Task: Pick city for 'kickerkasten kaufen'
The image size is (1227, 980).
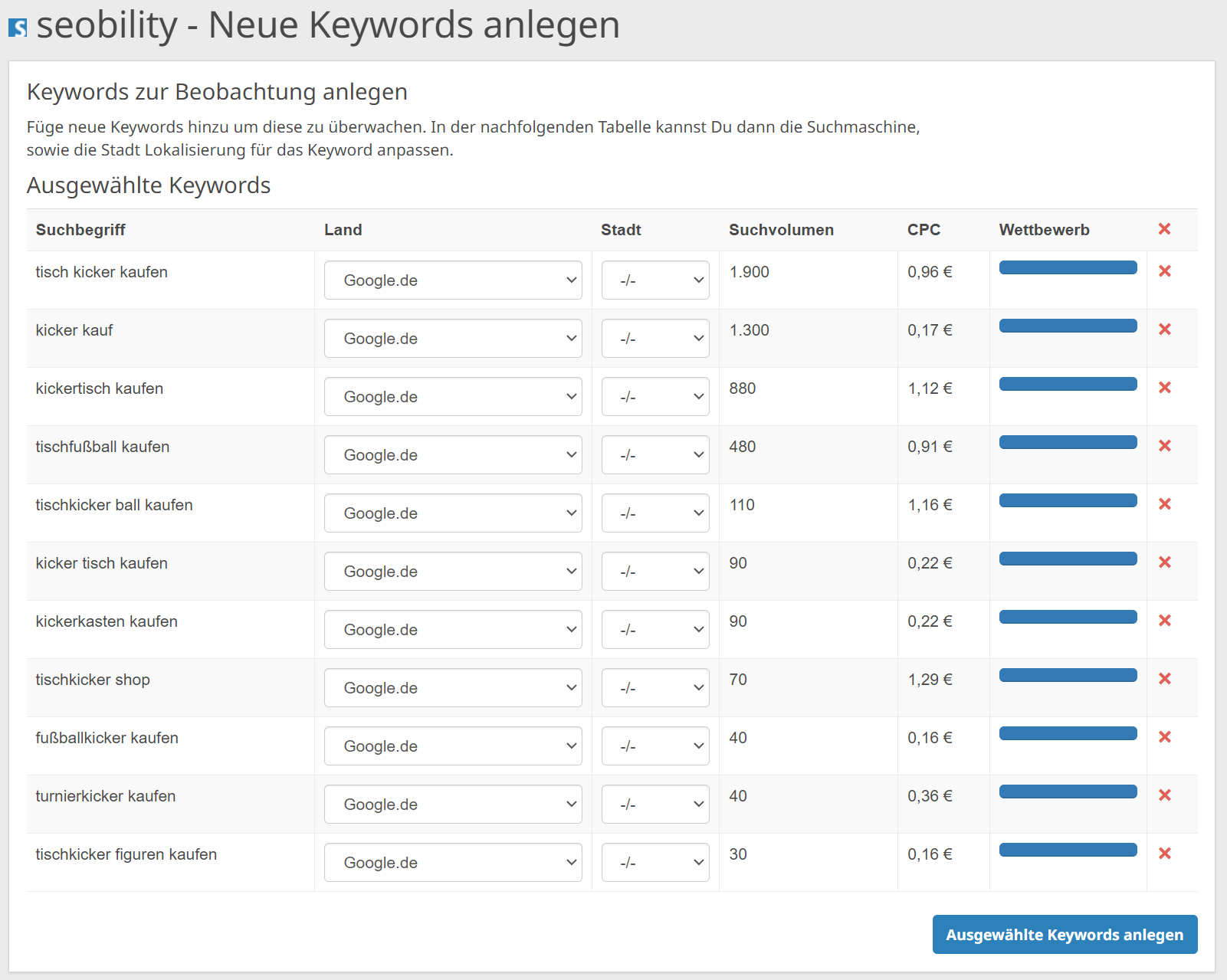Action: click(655, 630)
